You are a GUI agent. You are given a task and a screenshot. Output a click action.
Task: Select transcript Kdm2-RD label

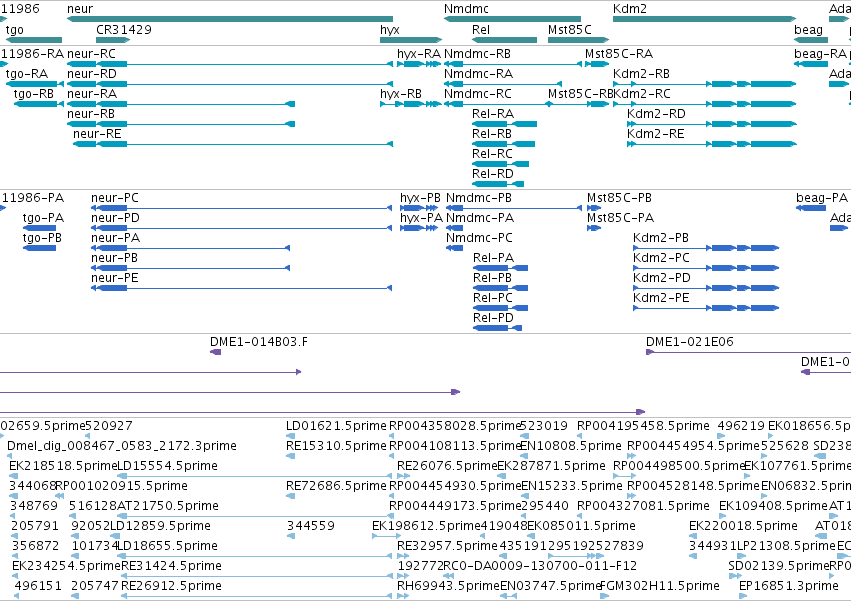point(656,114)
